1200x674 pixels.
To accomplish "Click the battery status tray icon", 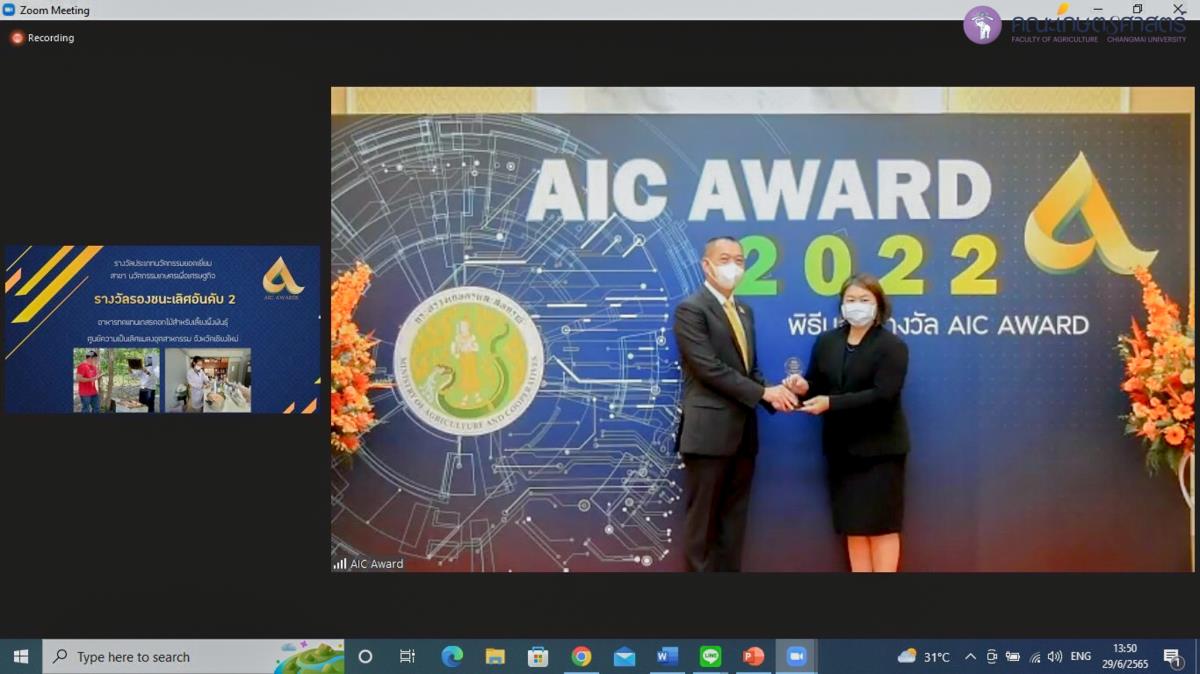I will tap(1013, 657).
